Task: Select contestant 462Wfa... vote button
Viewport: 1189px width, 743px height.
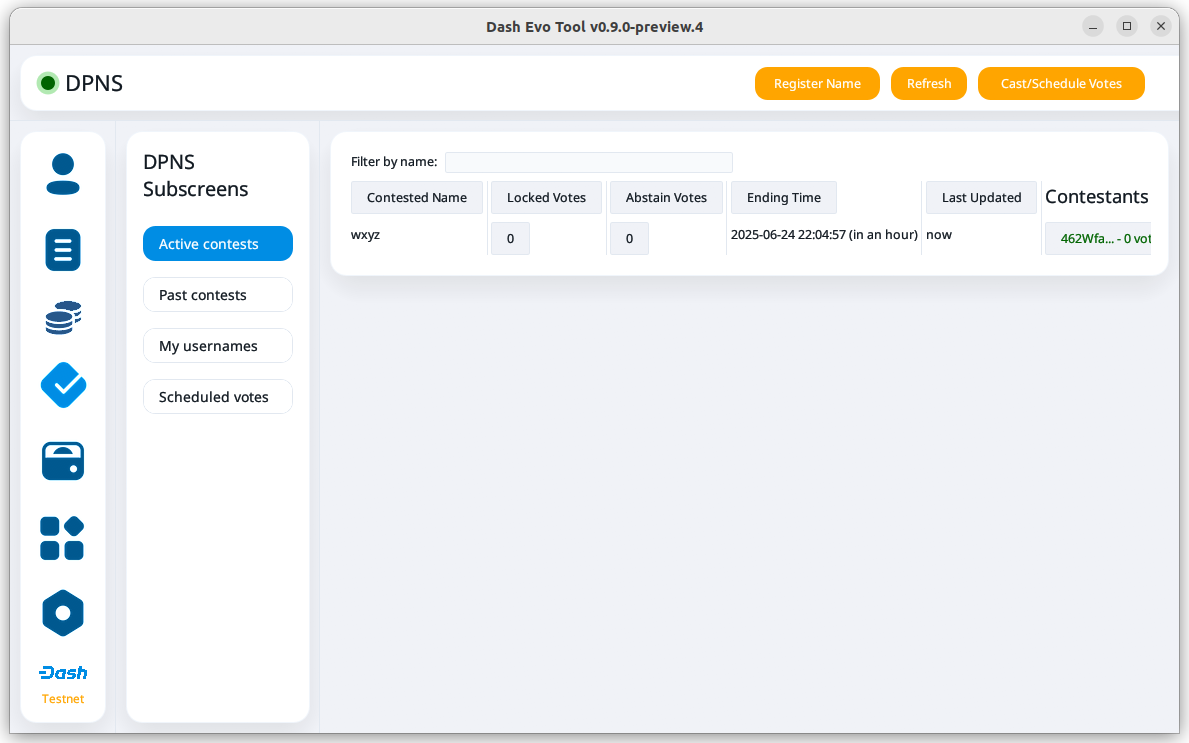Action: click(1098, 239)
